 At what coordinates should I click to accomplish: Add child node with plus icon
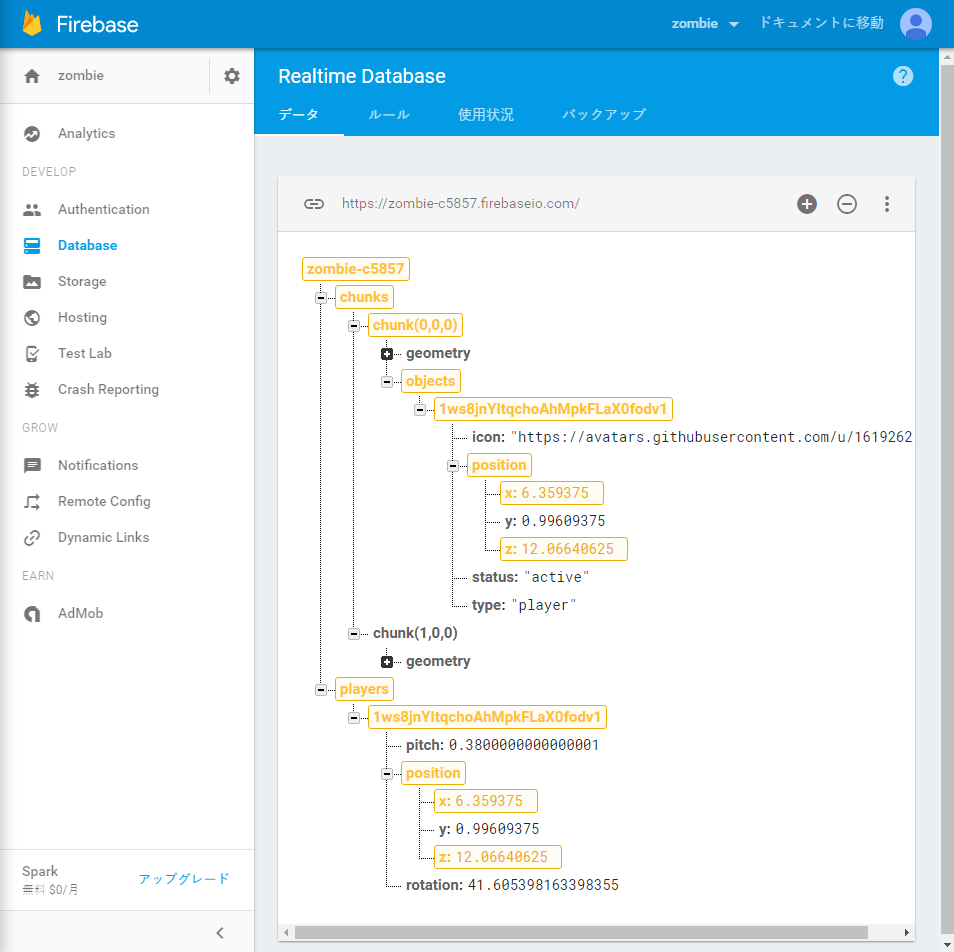(807, 204)
